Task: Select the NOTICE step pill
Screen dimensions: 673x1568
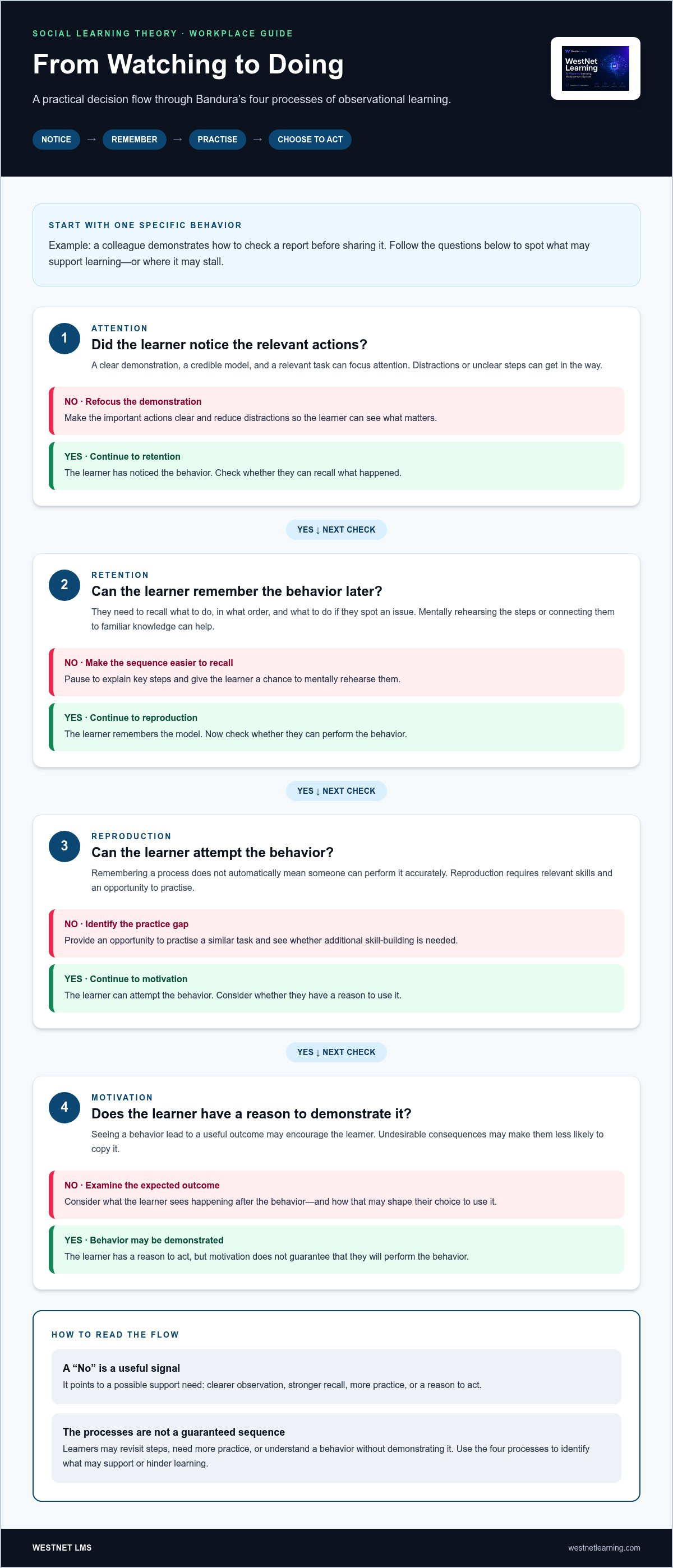Action: point(56,140)
